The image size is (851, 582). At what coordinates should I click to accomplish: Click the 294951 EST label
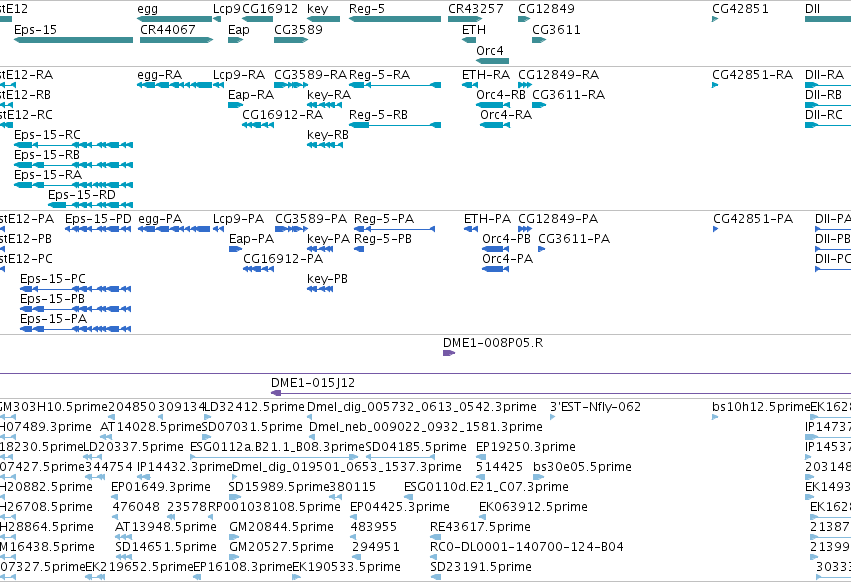[376, 547]
